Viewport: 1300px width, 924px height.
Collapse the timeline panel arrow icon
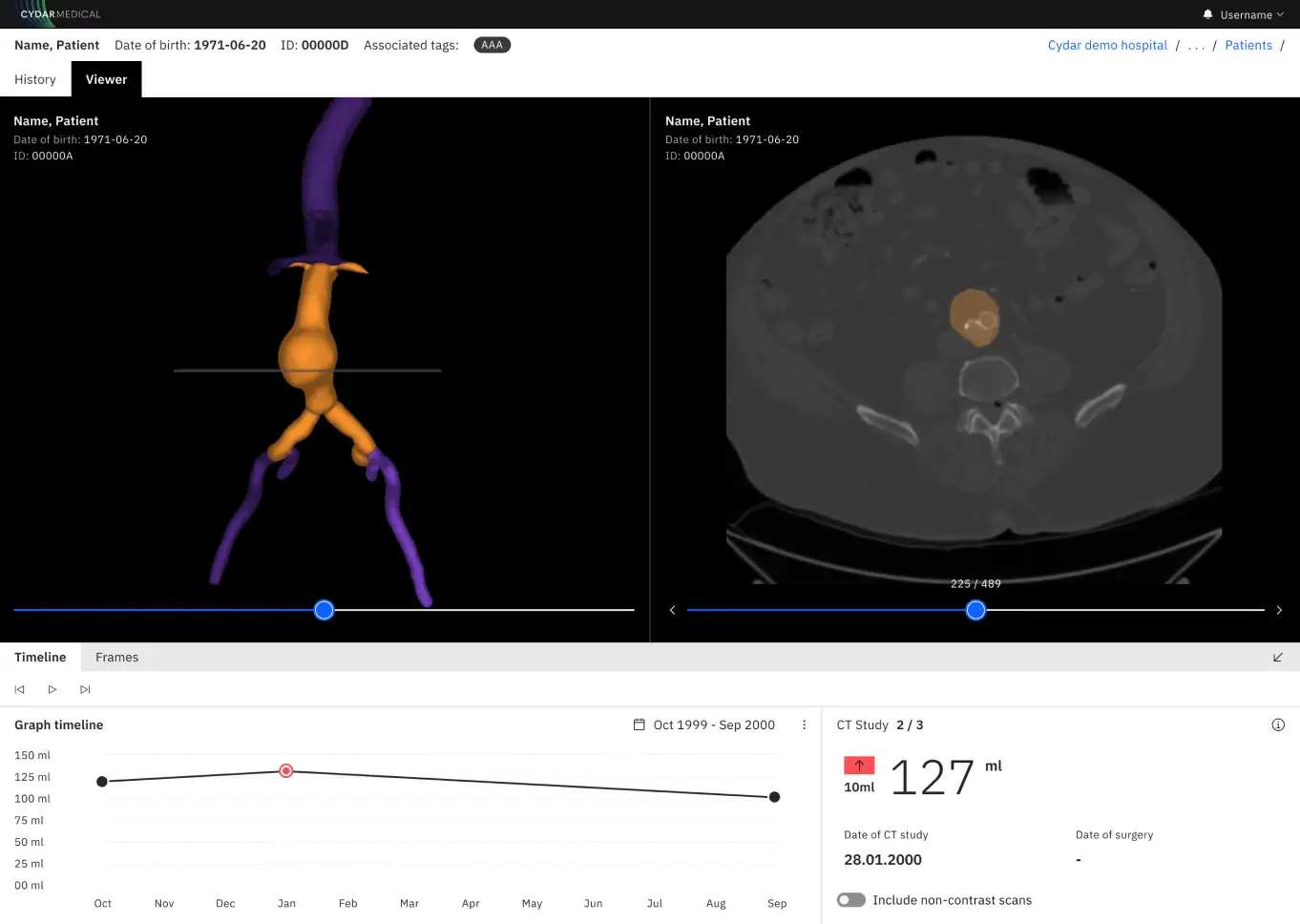click(1278, 657)
